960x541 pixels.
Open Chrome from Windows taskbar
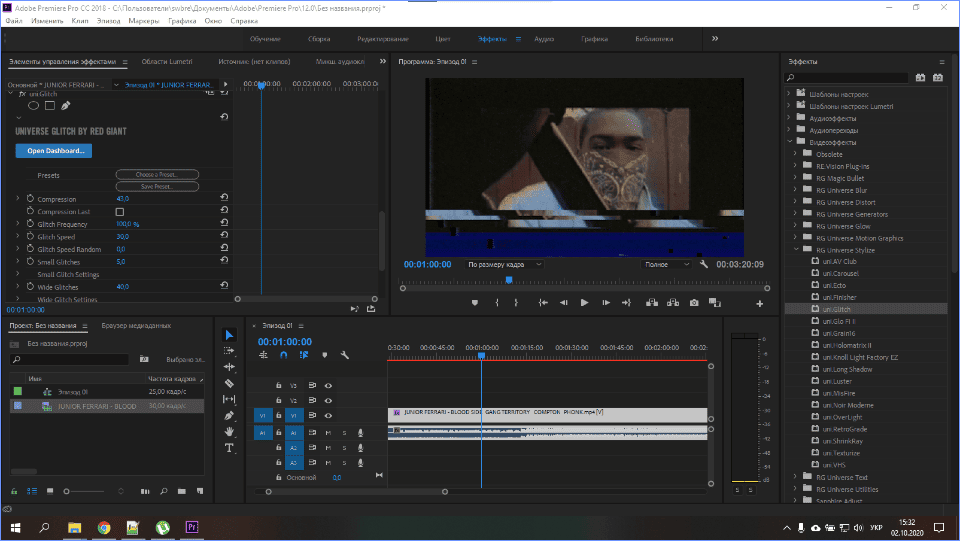[x=103, y=528]
